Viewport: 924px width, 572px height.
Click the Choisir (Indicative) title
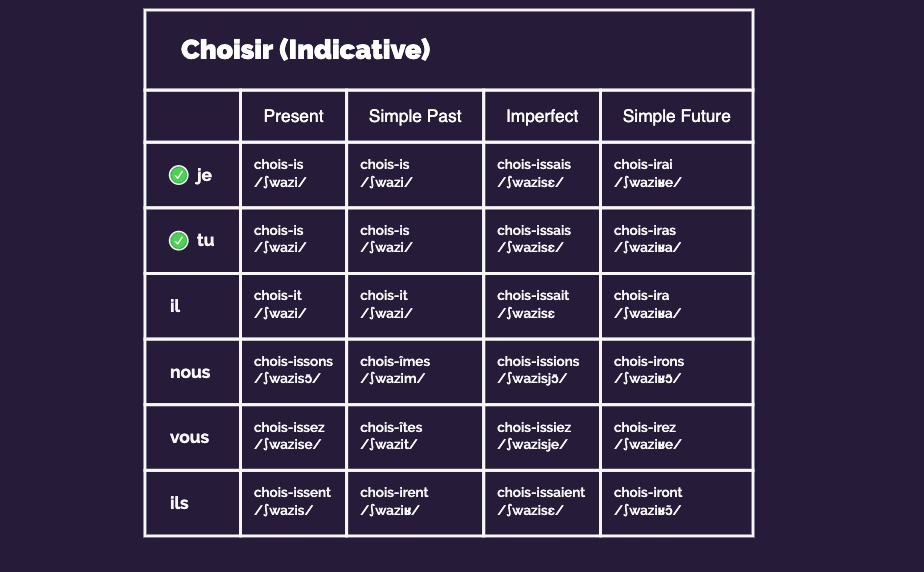pyautogui.click(x=305, y=49)
